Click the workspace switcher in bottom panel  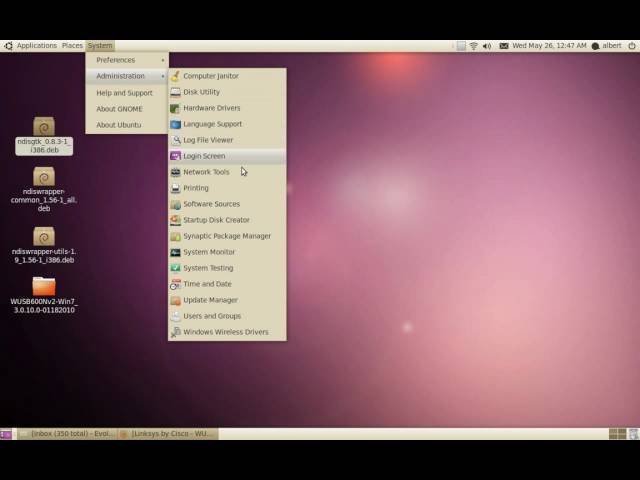pyautogui.click(x=617, y=434)
